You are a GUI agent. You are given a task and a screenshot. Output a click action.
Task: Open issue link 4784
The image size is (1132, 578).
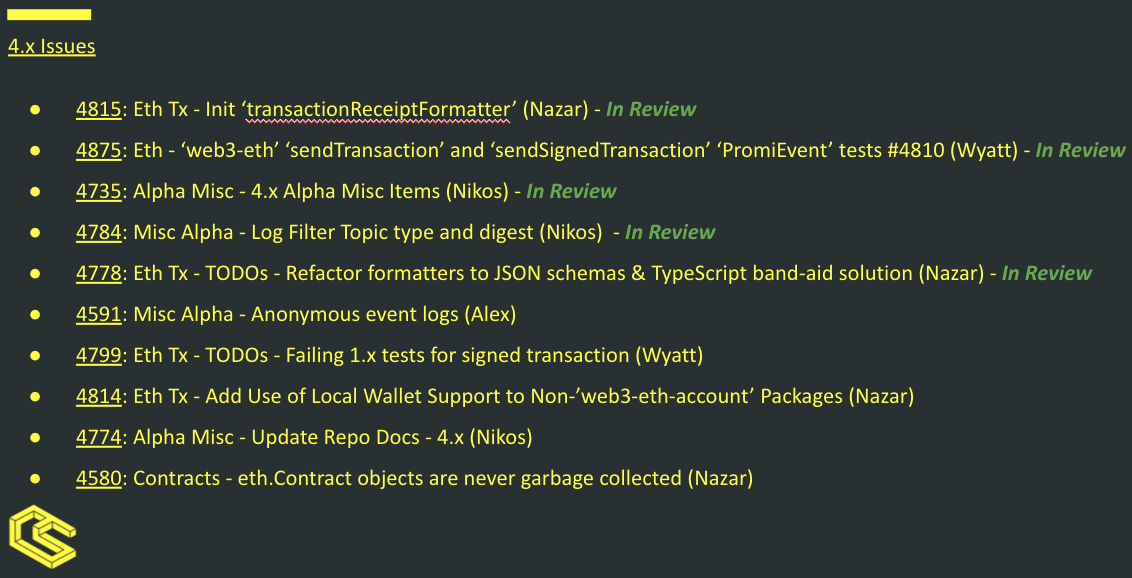click(x=99, y=232)
